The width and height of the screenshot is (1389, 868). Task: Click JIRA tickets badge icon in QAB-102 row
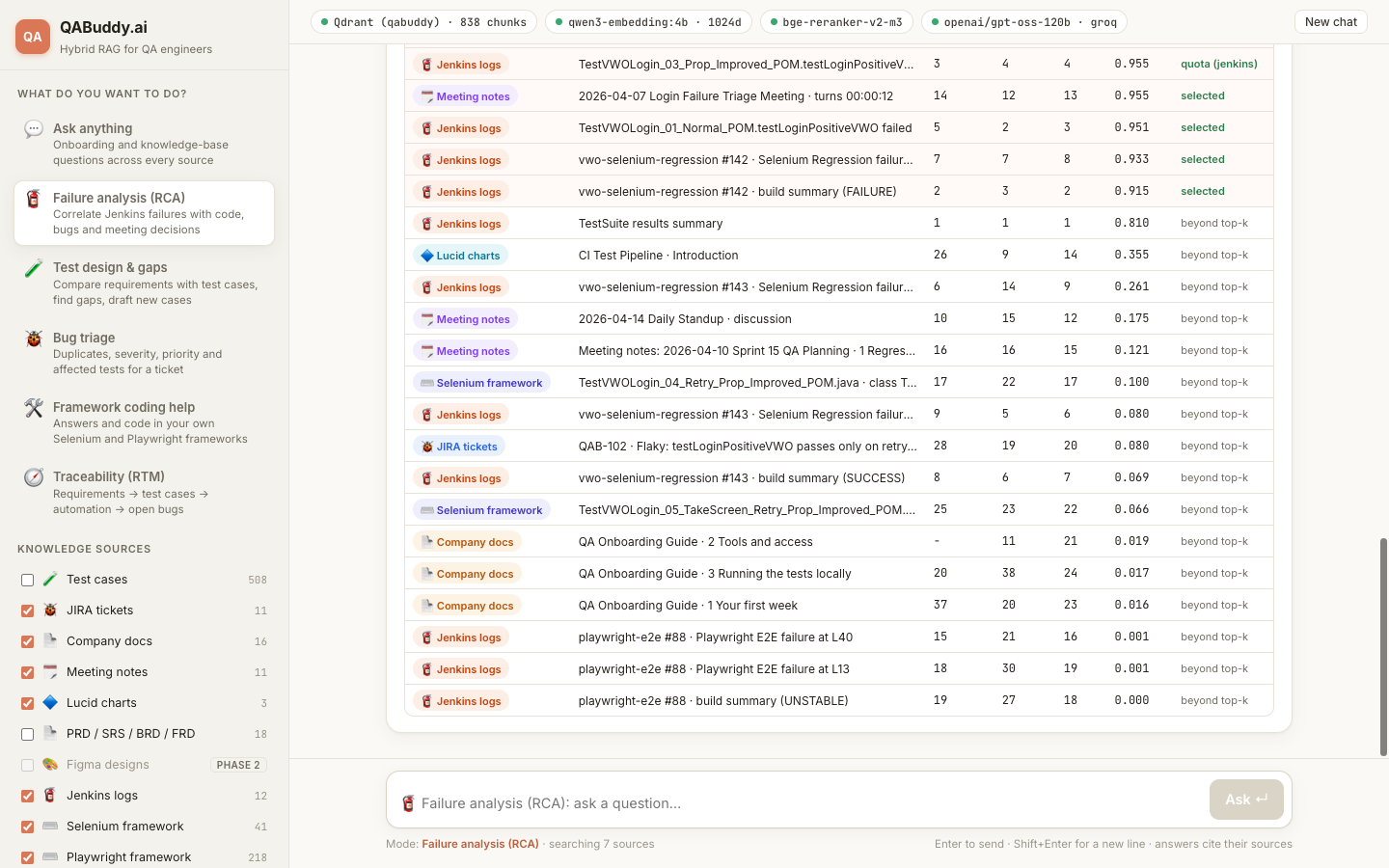pos(427,447)
